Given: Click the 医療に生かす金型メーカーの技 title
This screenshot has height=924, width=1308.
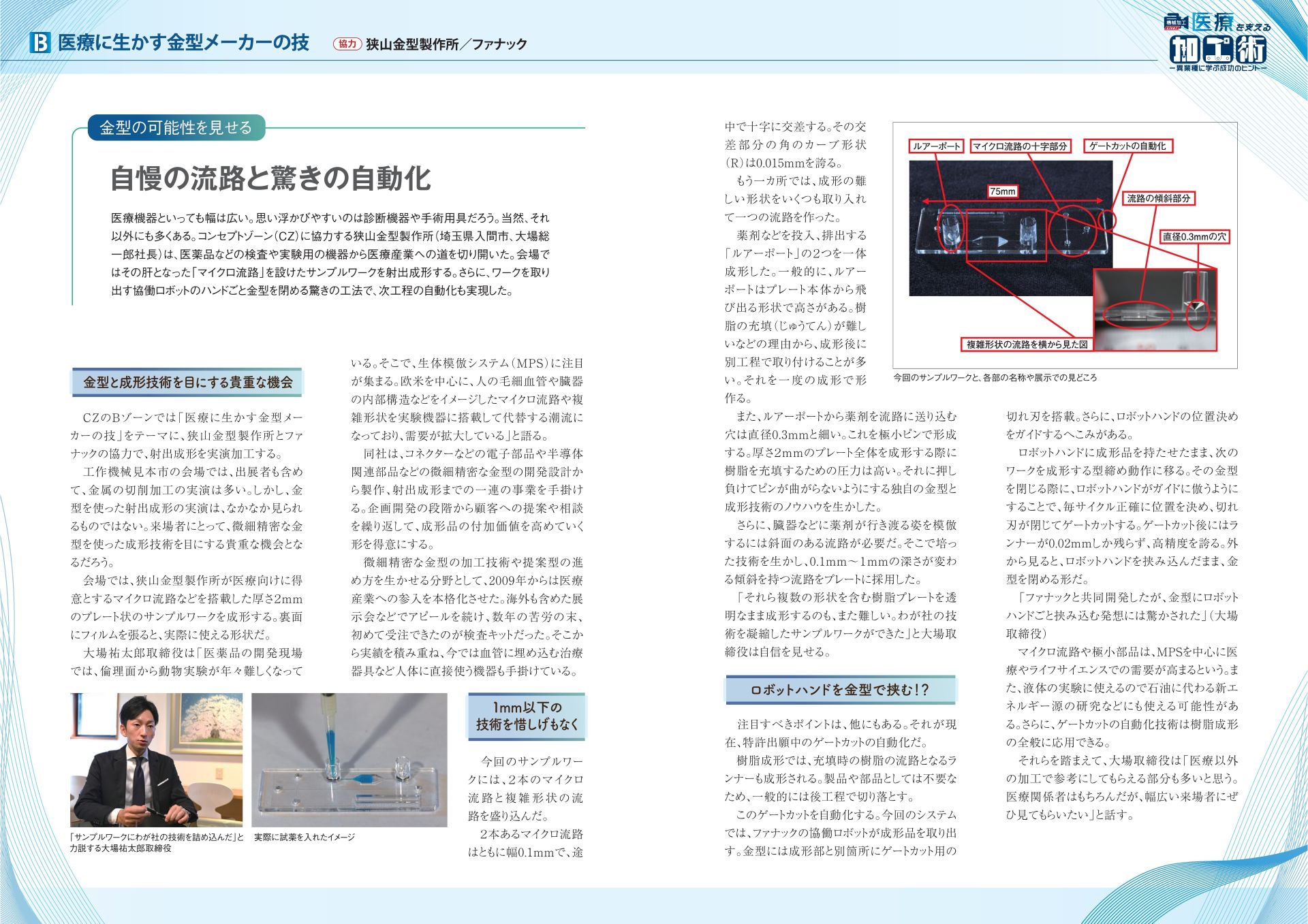Looking at the screenshot, I should 183,43.
